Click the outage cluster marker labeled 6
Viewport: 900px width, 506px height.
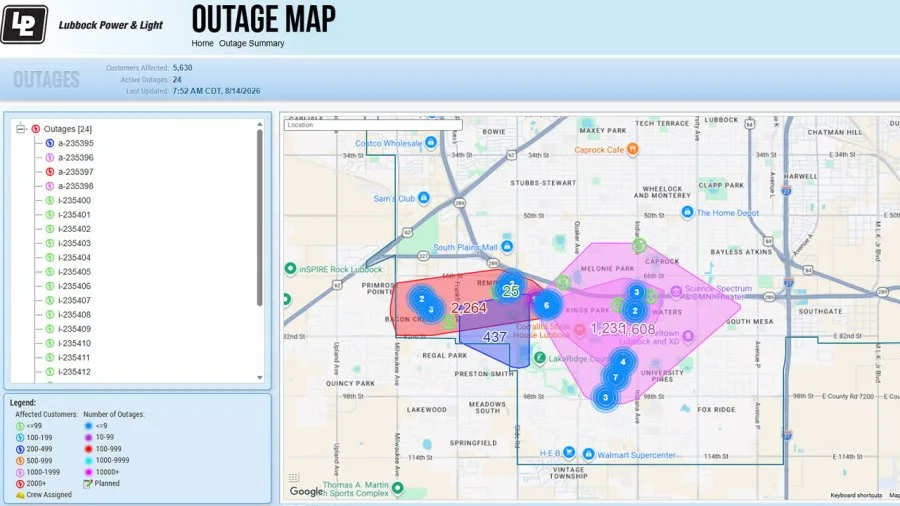[546, 306]
